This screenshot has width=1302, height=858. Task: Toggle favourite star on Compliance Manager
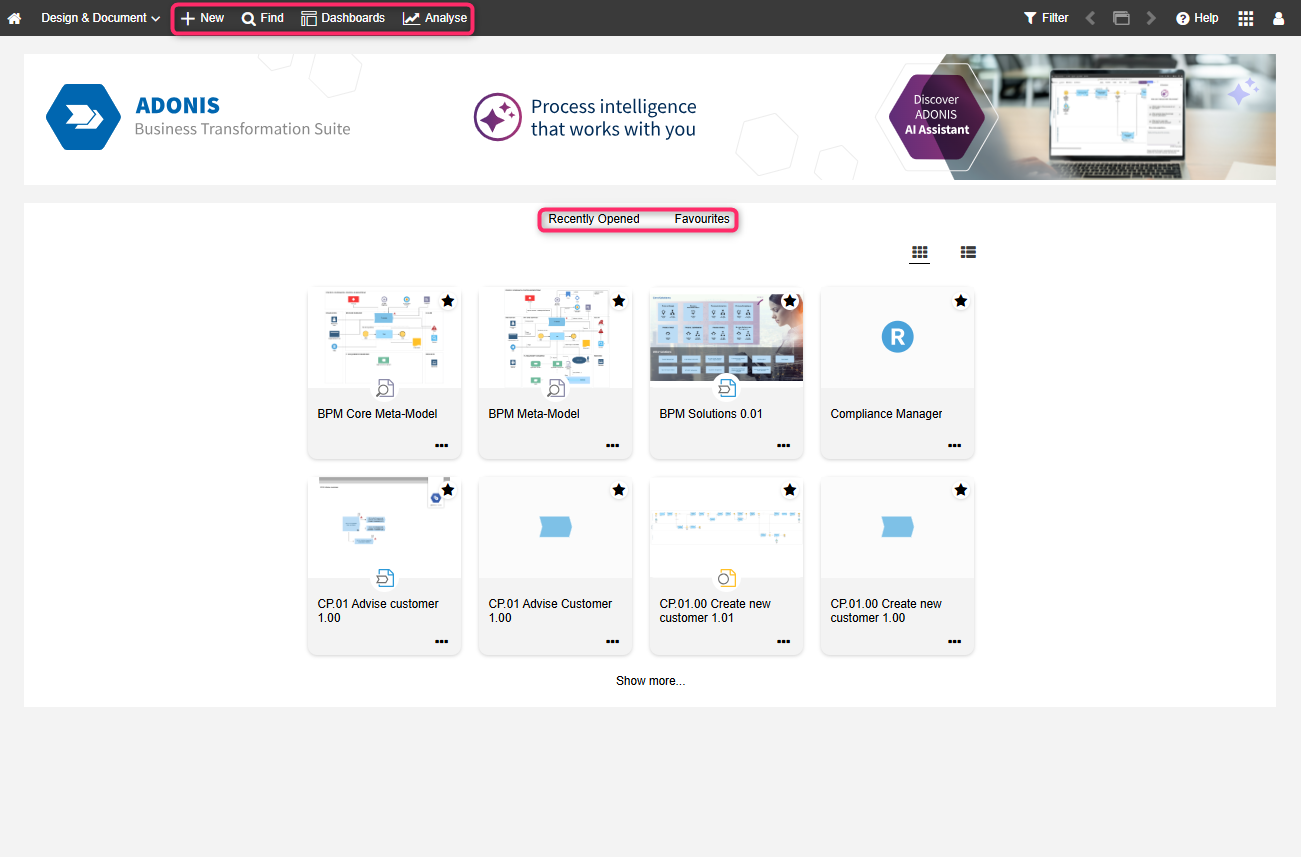(x=961, y=300)
